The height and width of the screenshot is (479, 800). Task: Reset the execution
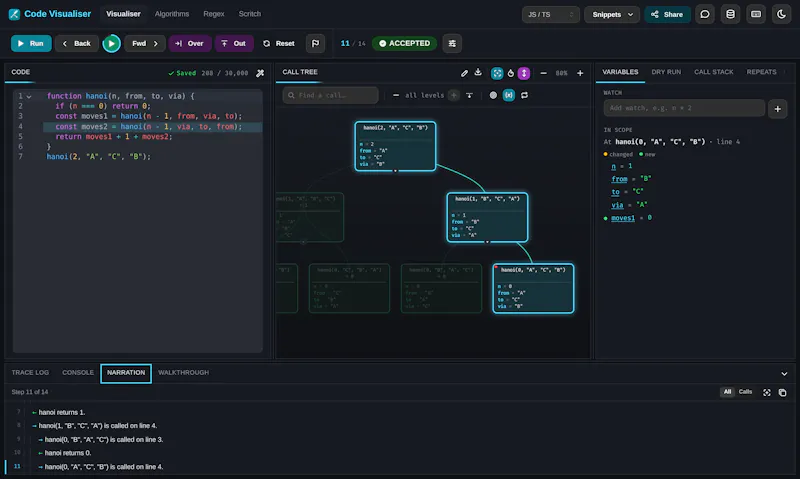279,43
